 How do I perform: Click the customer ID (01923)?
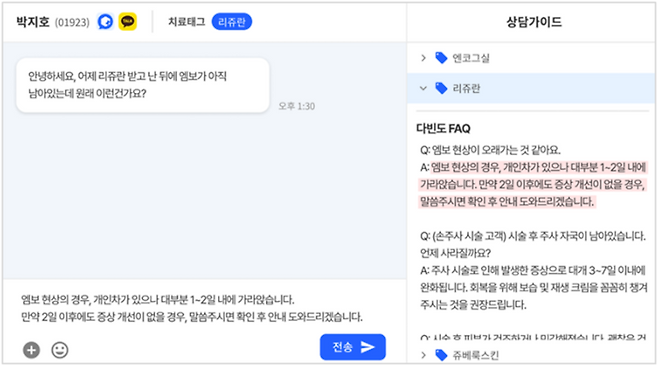(x=72, y=22)
